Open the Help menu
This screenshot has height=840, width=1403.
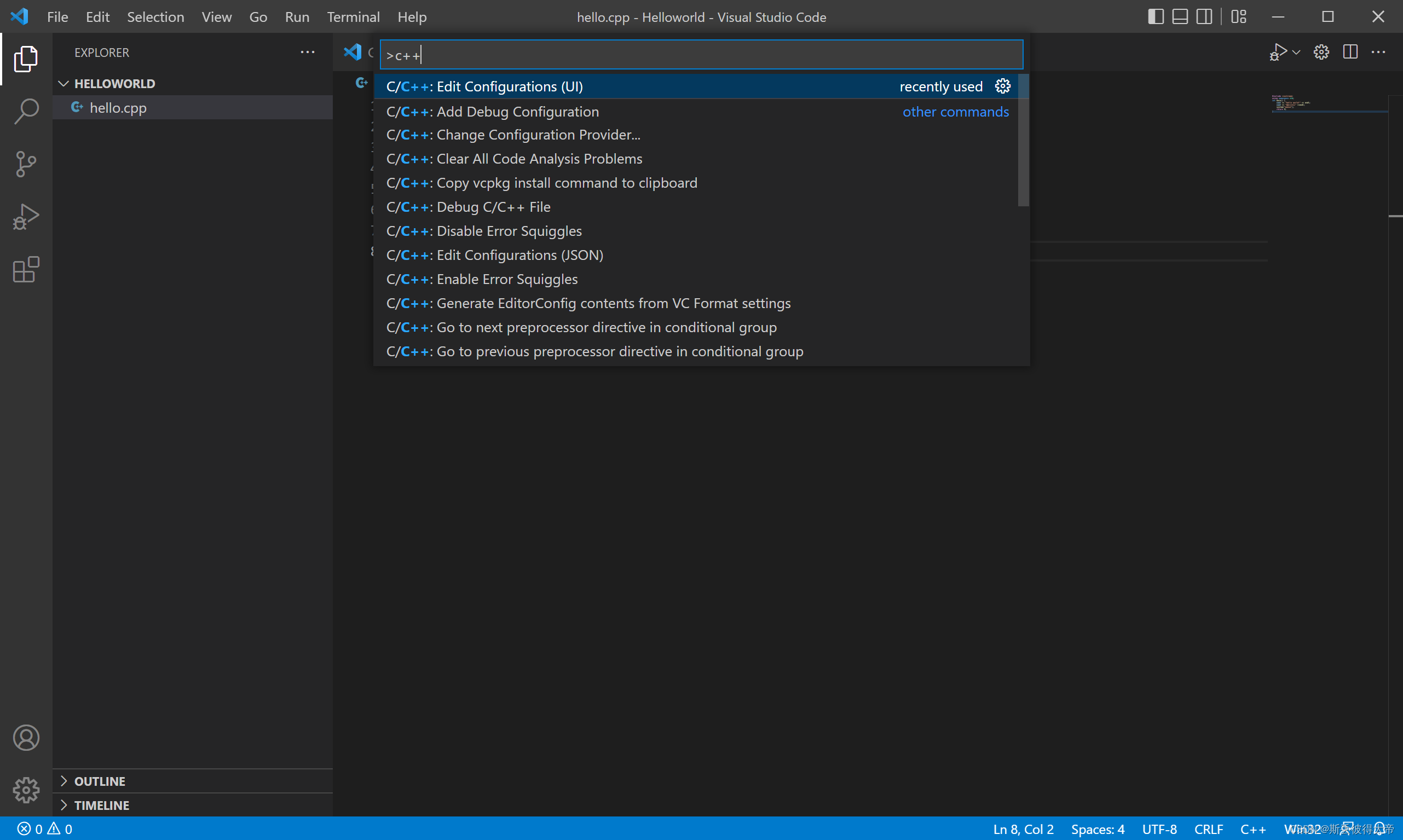(412, 17)
